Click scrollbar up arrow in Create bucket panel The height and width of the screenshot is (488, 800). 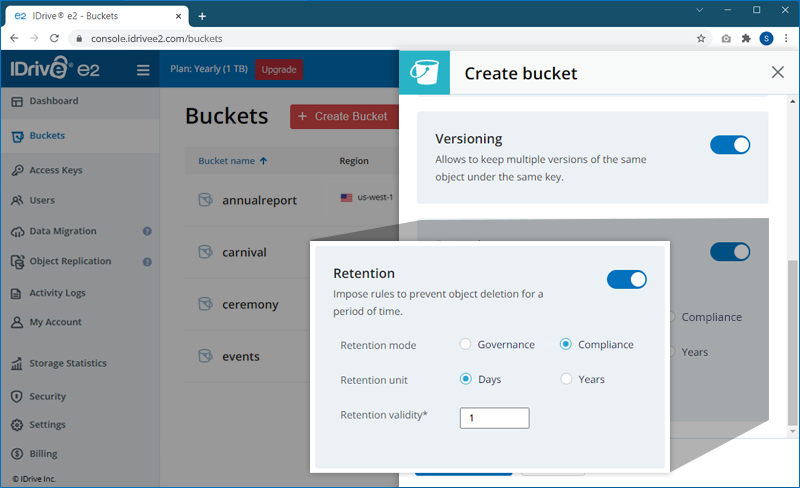pos(792,101)
